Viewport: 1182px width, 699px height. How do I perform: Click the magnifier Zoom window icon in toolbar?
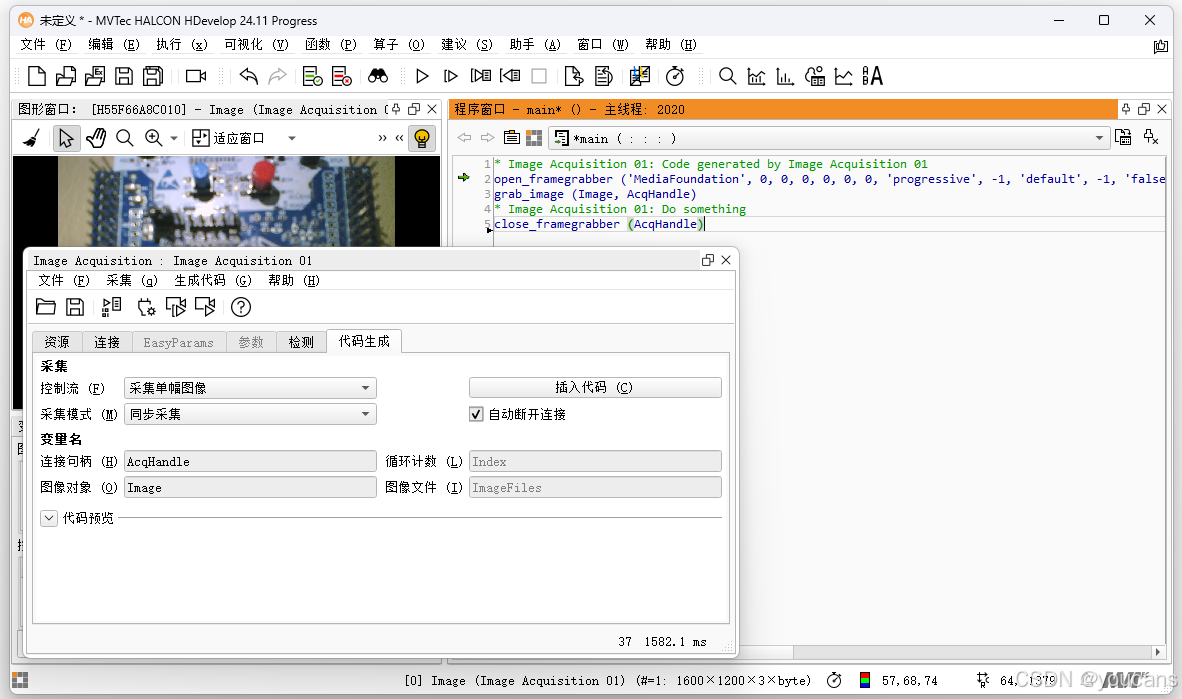tap(727, 76)
